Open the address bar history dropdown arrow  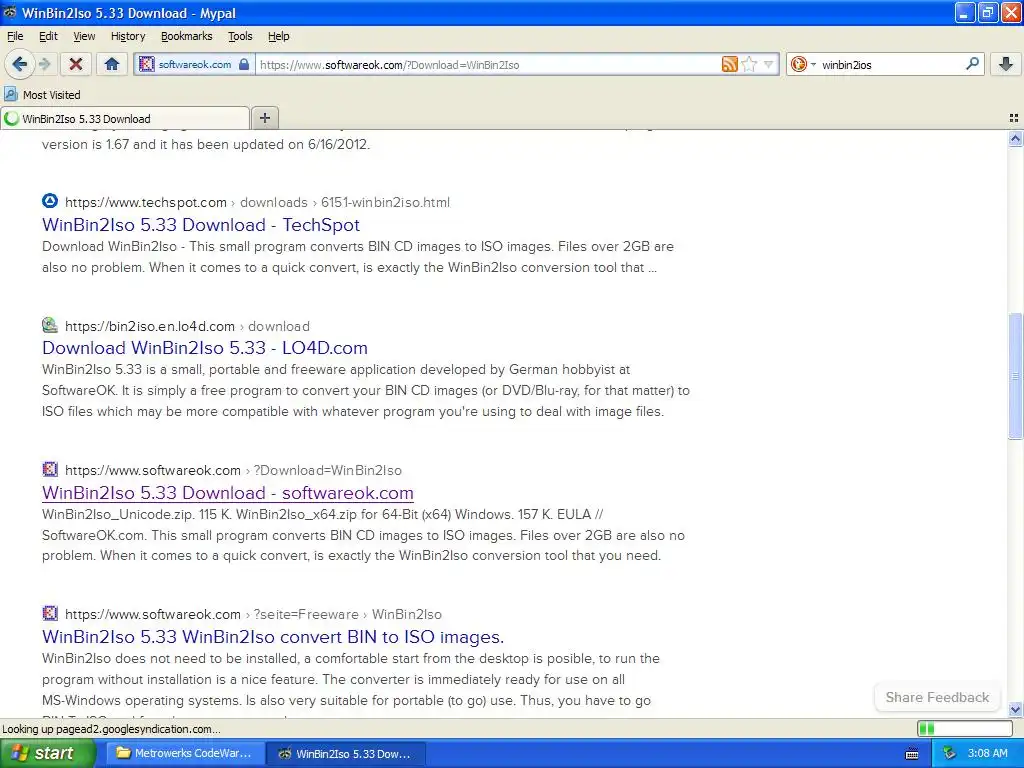point(769,64)
